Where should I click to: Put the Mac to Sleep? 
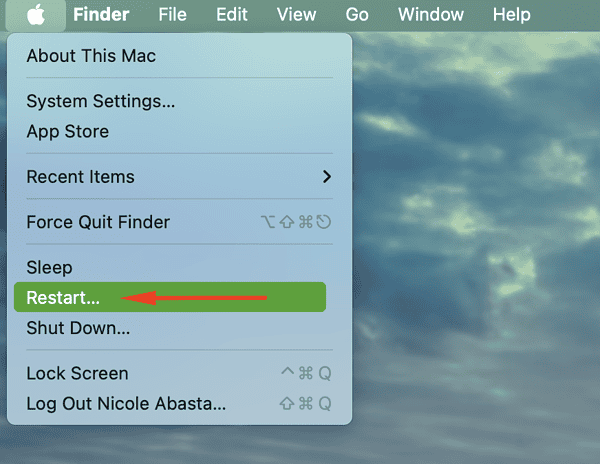tap(49, 267)
